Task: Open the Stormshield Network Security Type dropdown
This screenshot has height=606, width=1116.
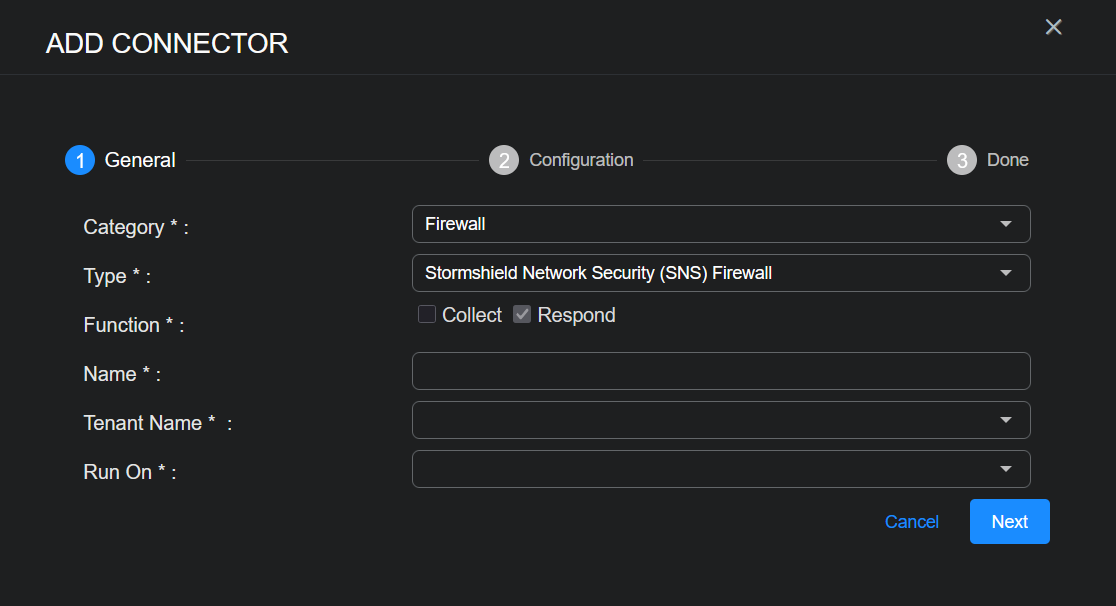Action: [x=700, y=273]
